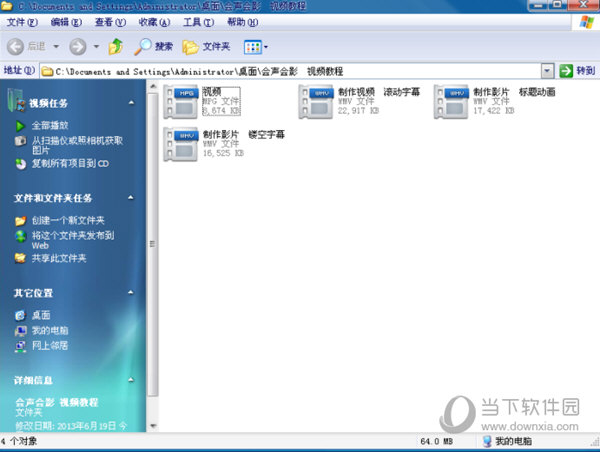Image resolution: width=600 pixels, height=452 pixels.
Task: Click 创建一个新文件夹 link
Action: pos(68,220)
